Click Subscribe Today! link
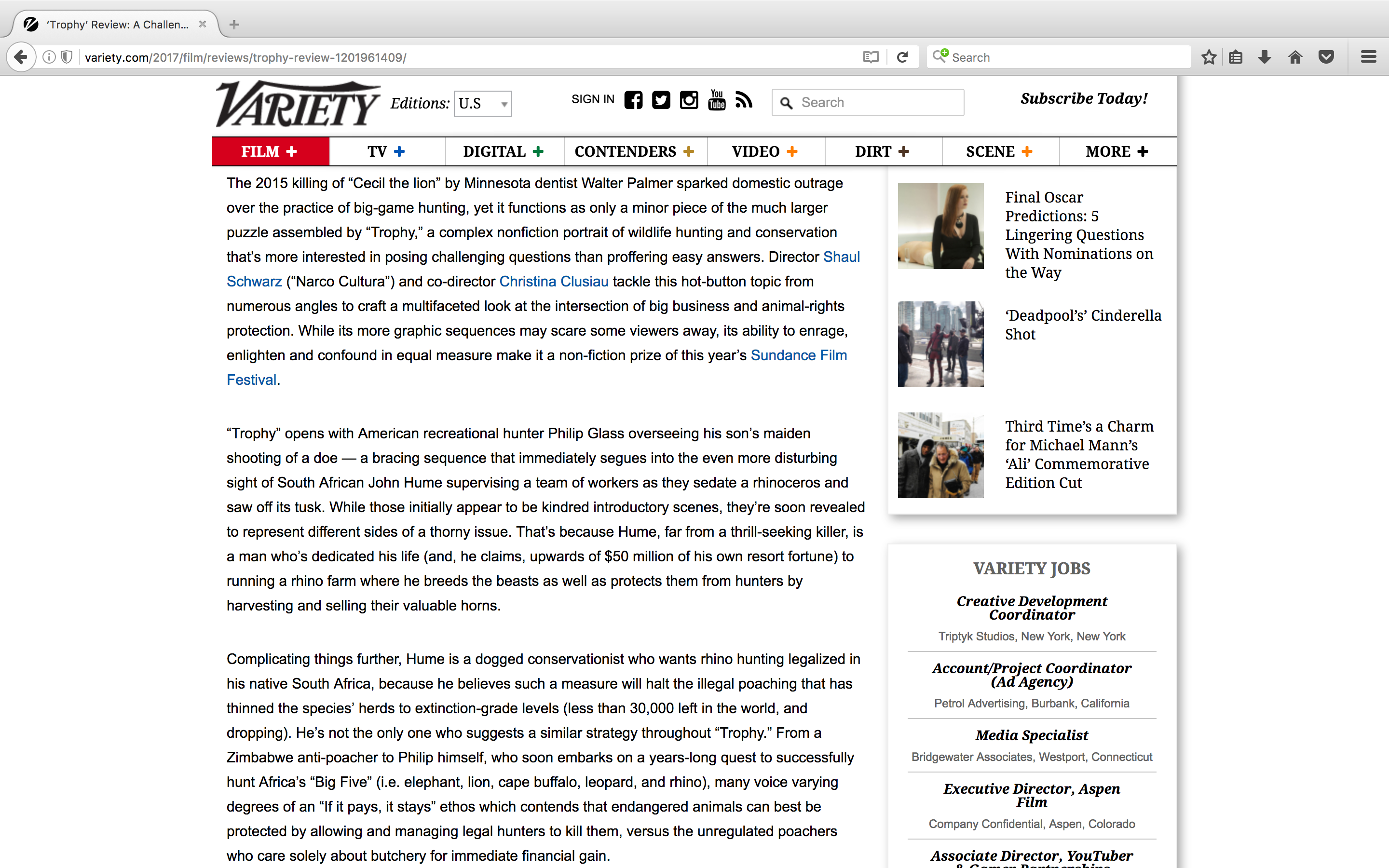The width and height of the screenshot is (1389, 868). [1084, 99]
